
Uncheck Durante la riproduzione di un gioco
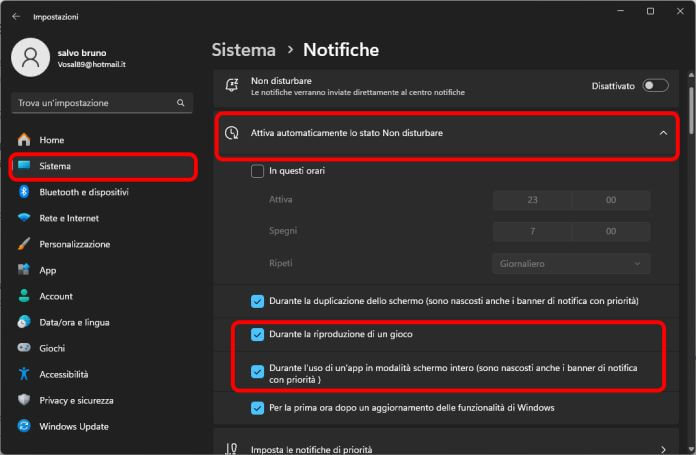click(x=257, y=334)
